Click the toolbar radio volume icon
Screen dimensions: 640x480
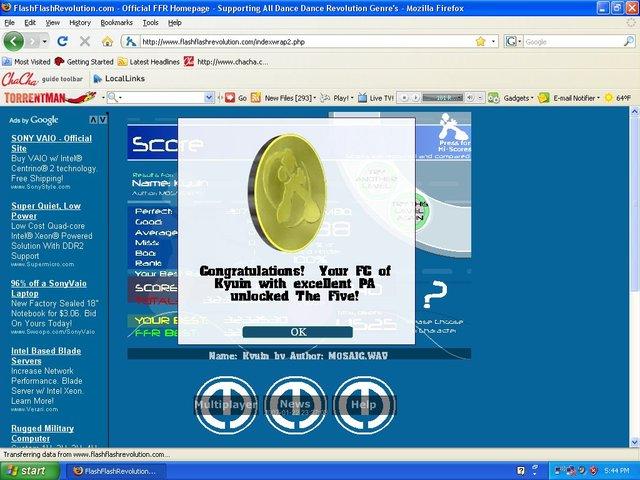470,98
